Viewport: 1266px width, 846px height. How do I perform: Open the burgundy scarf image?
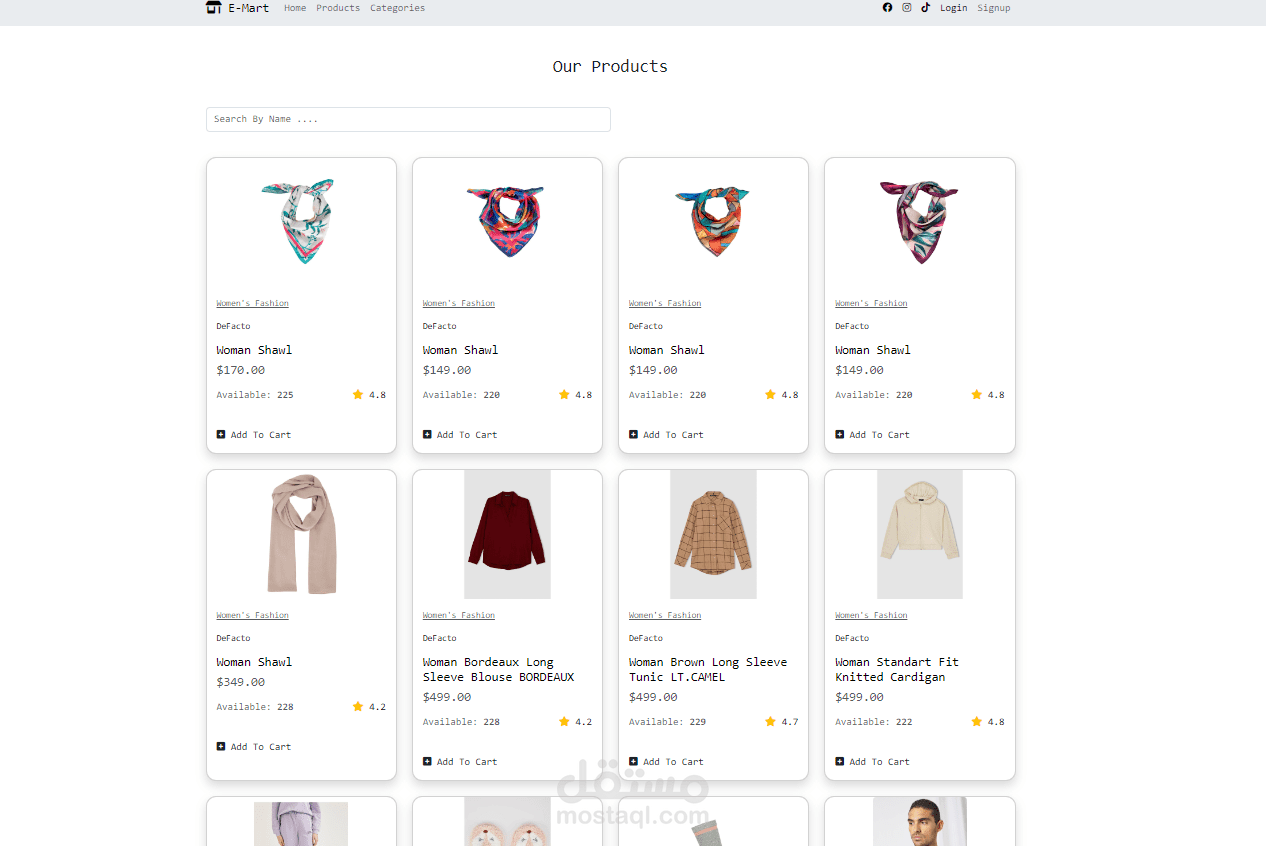click(919, 221)
